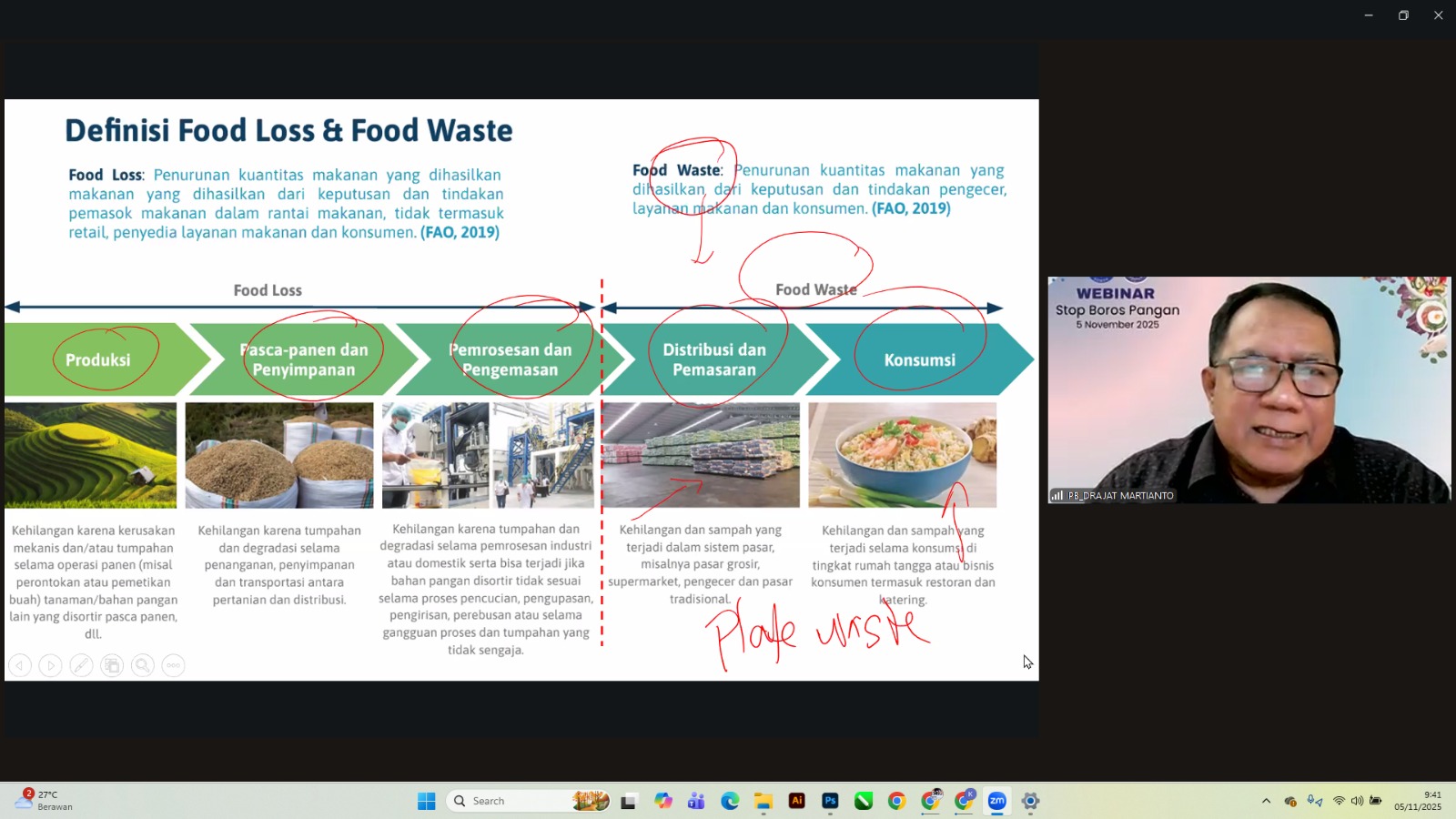
Task: Open the pen annotation tool on the slide
Action: coord(81,666)
